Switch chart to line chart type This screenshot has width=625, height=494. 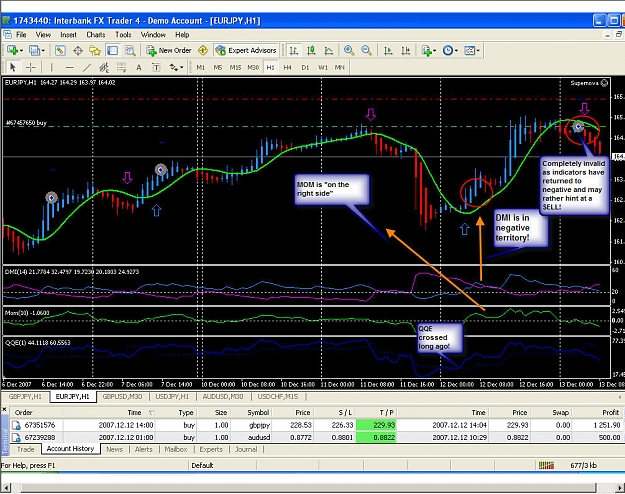(328, 51)
